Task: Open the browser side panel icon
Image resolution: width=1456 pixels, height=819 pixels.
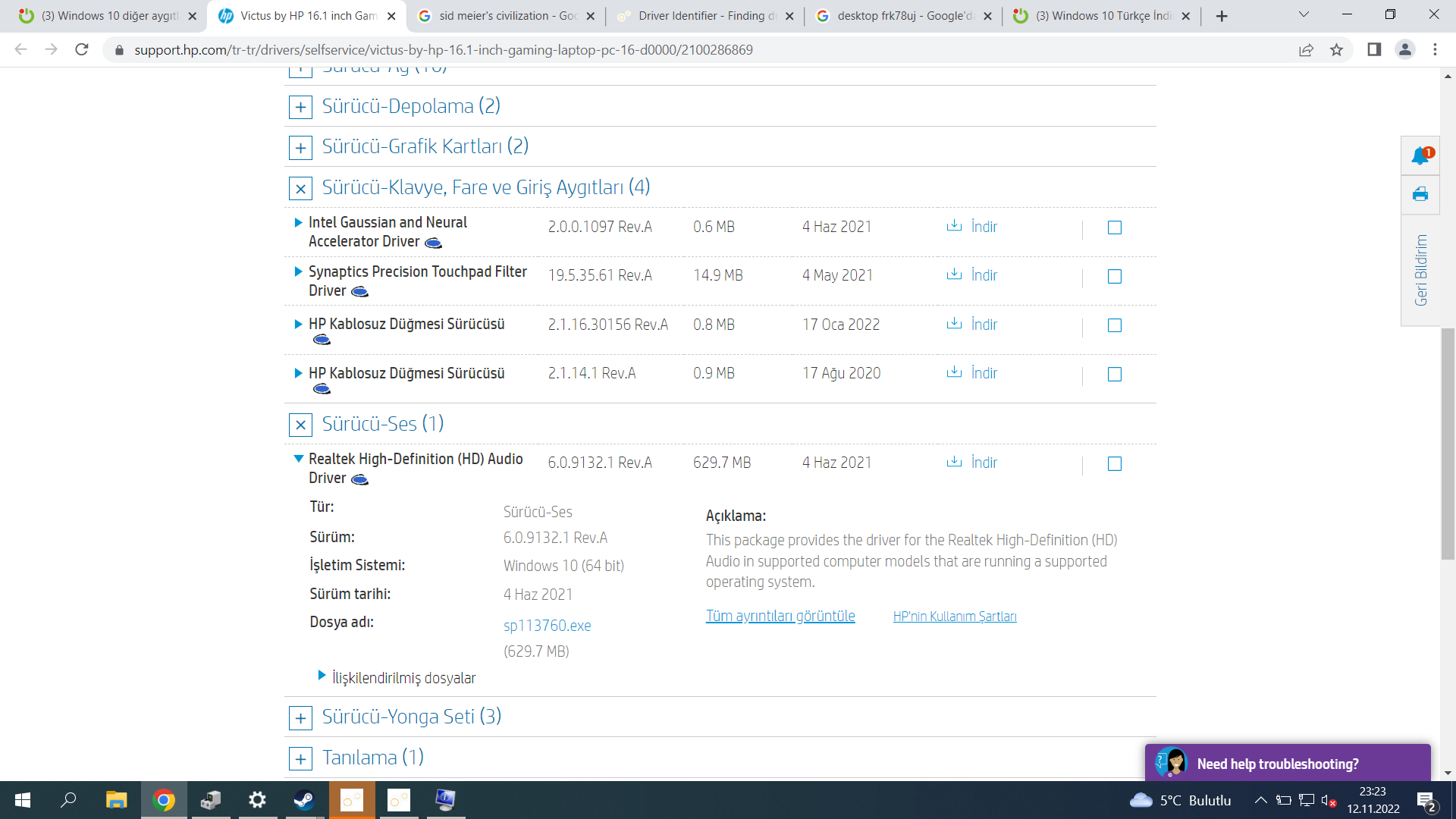Action: (1373, 50)
